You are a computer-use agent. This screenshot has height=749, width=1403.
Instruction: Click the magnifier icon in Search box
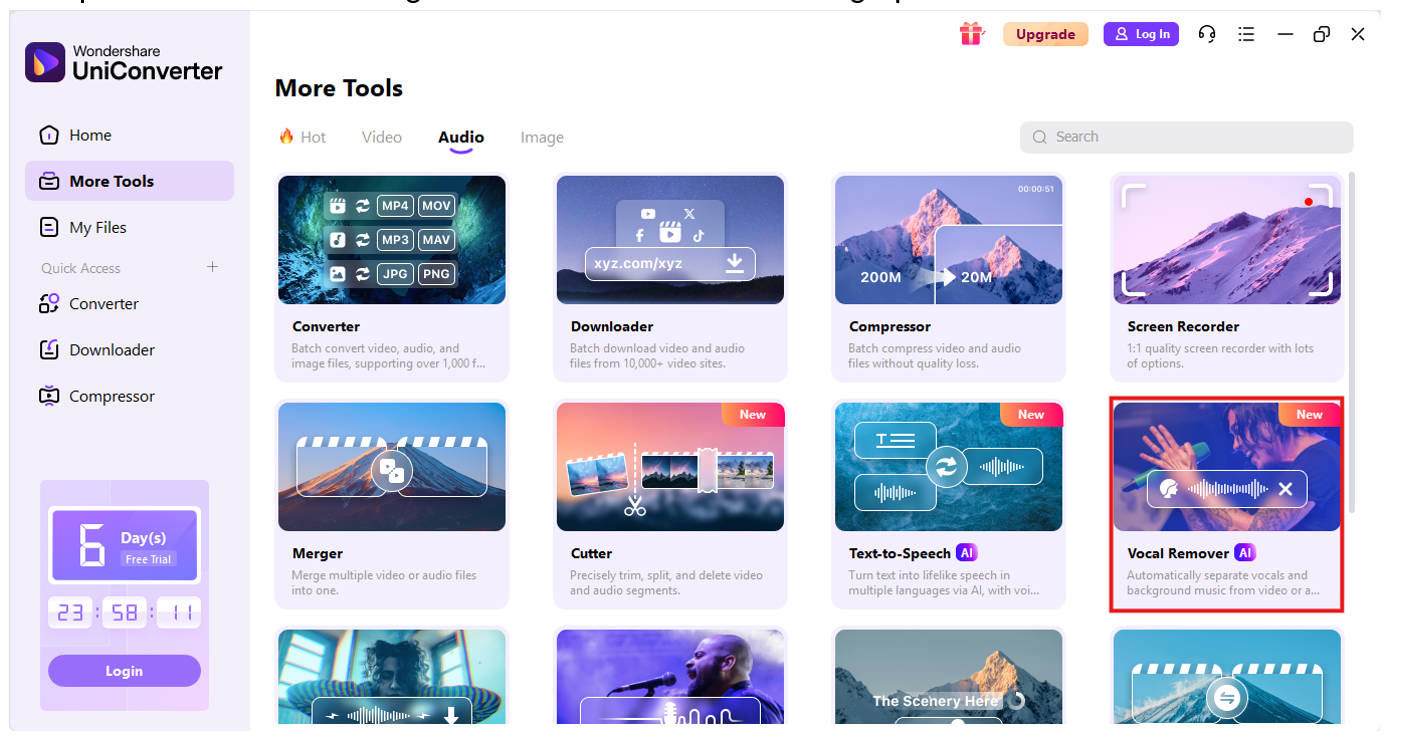1040,137
